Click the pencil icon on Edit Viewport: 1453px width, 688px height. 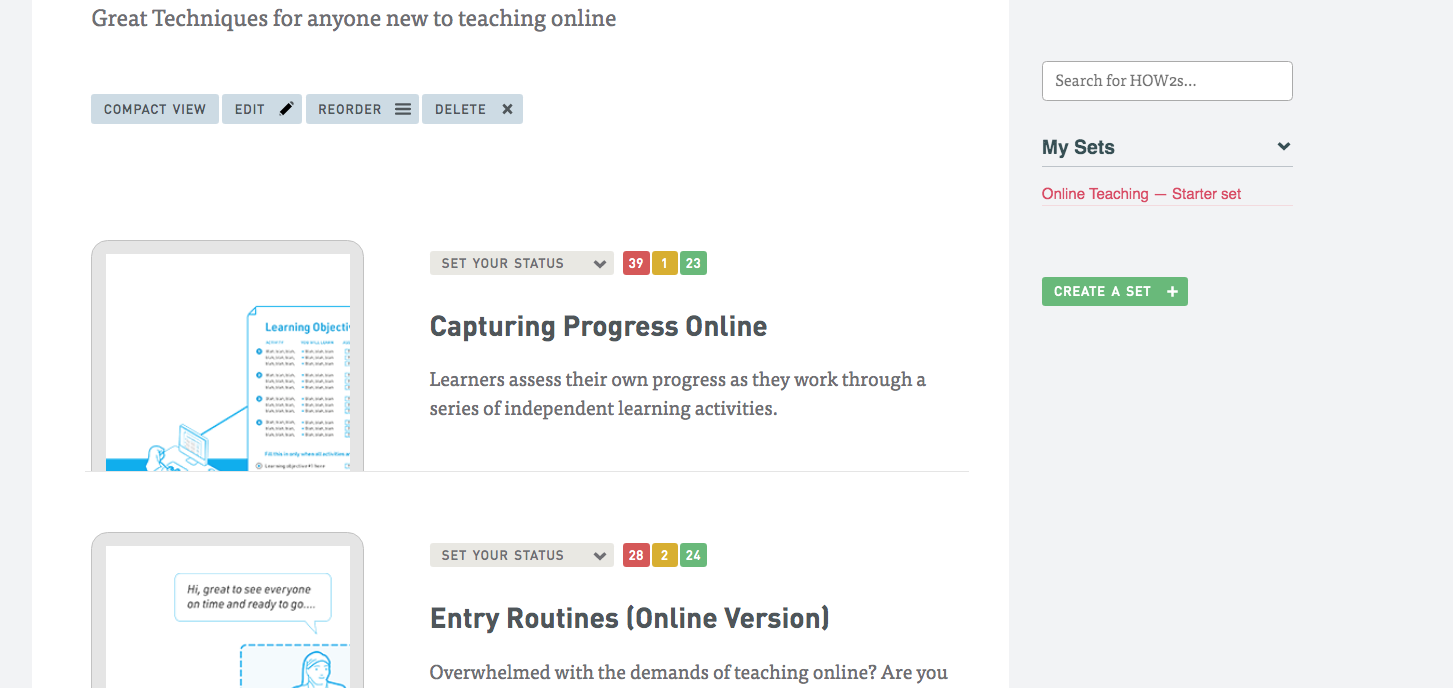coord(287,109)
